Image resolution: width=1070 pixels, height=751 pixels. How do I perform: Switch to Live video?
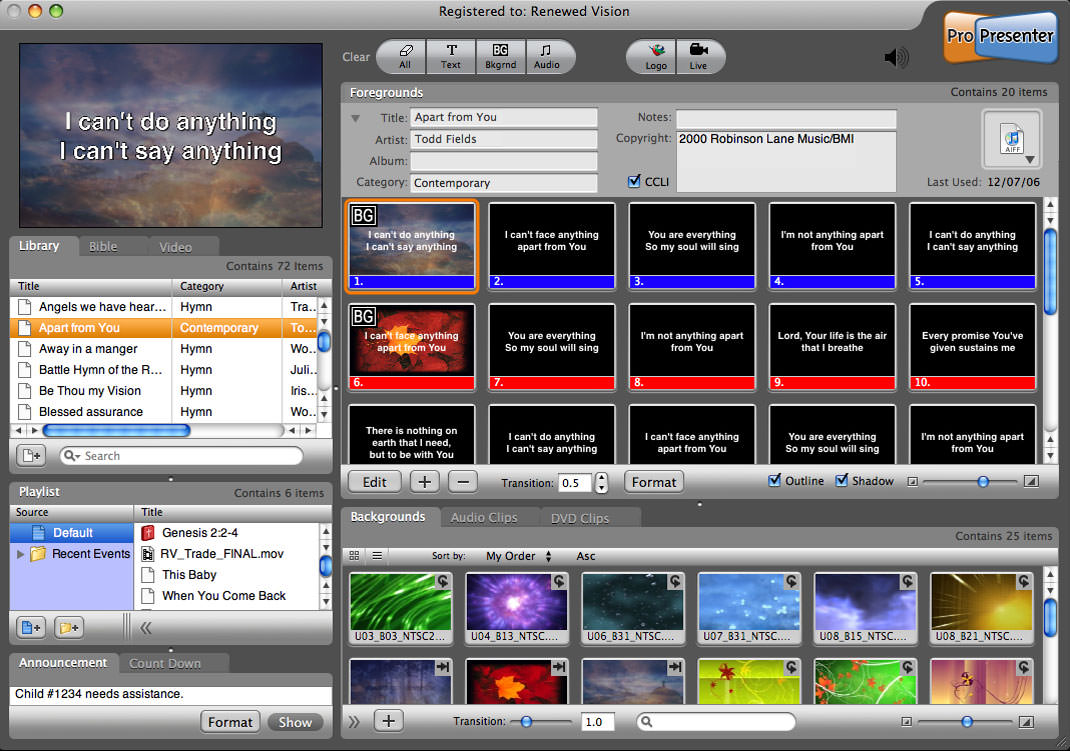699,57
